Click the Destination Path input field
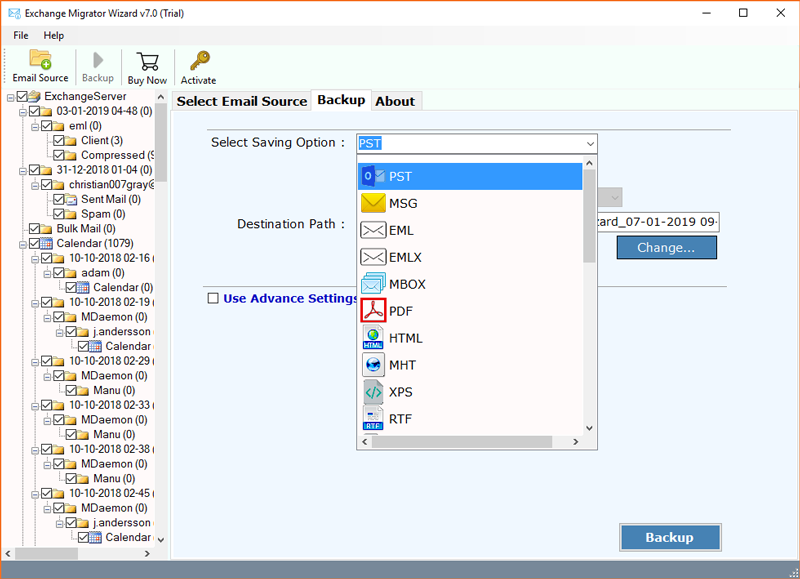 click(x=658, y=222)
